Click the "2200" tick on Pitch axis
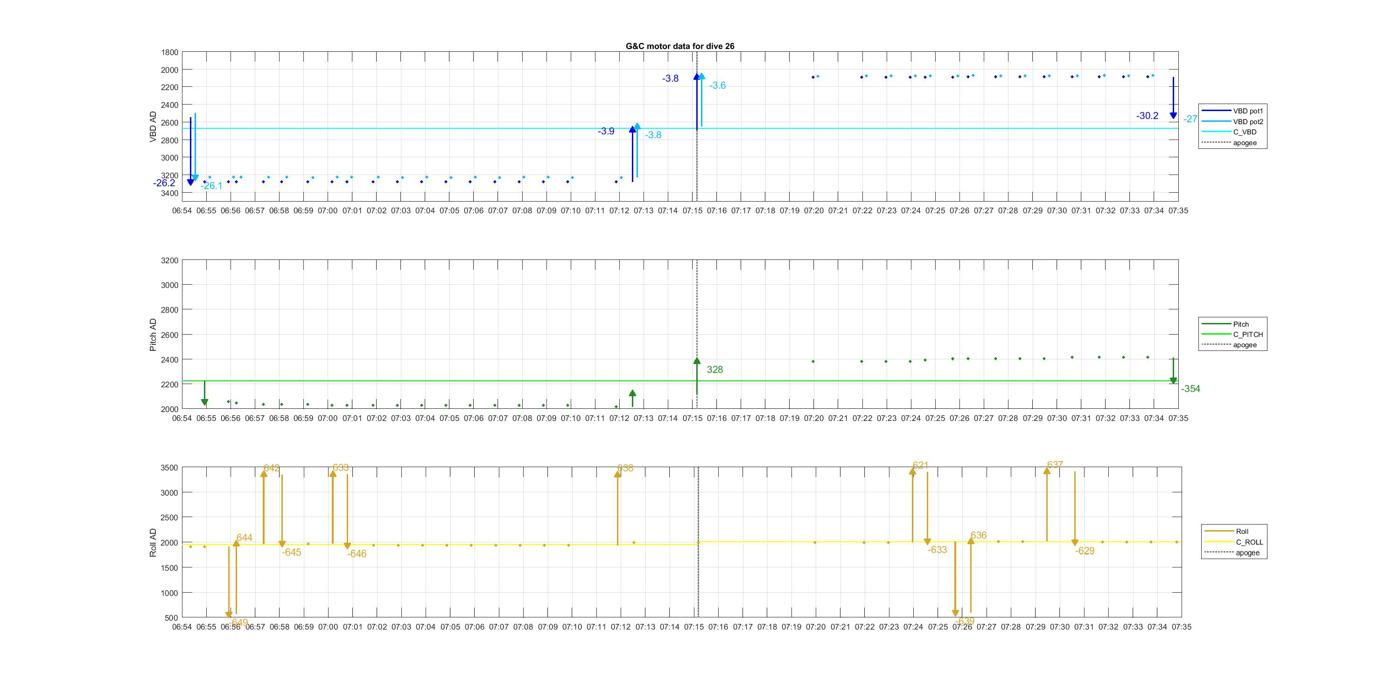The height and width of the screenshot is (693, 1400). pyautogui.click(x=170, y=384)
